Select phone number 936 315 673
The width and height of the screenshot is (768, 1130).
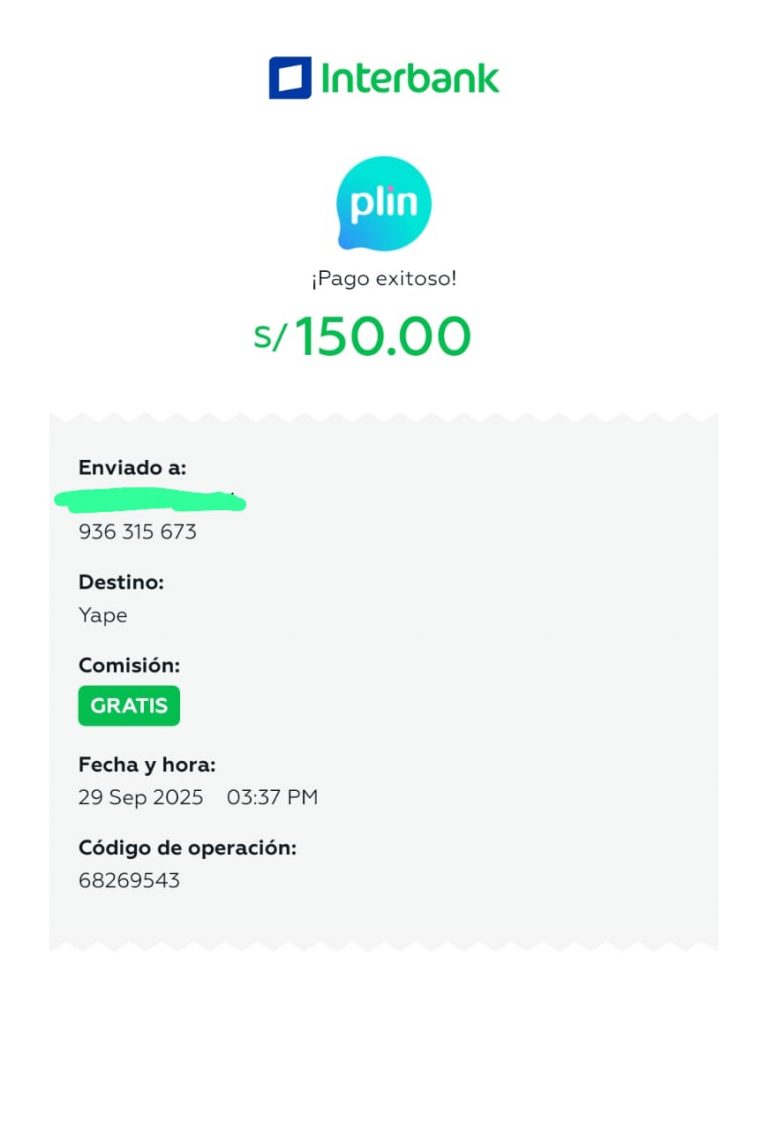click(x=137, y=532)
